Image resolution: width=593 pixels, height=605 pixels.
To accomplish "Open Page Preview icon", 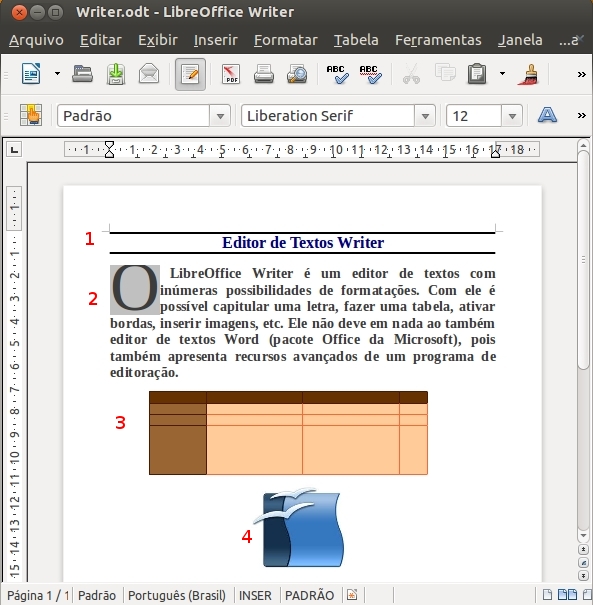I will [297, 74].
